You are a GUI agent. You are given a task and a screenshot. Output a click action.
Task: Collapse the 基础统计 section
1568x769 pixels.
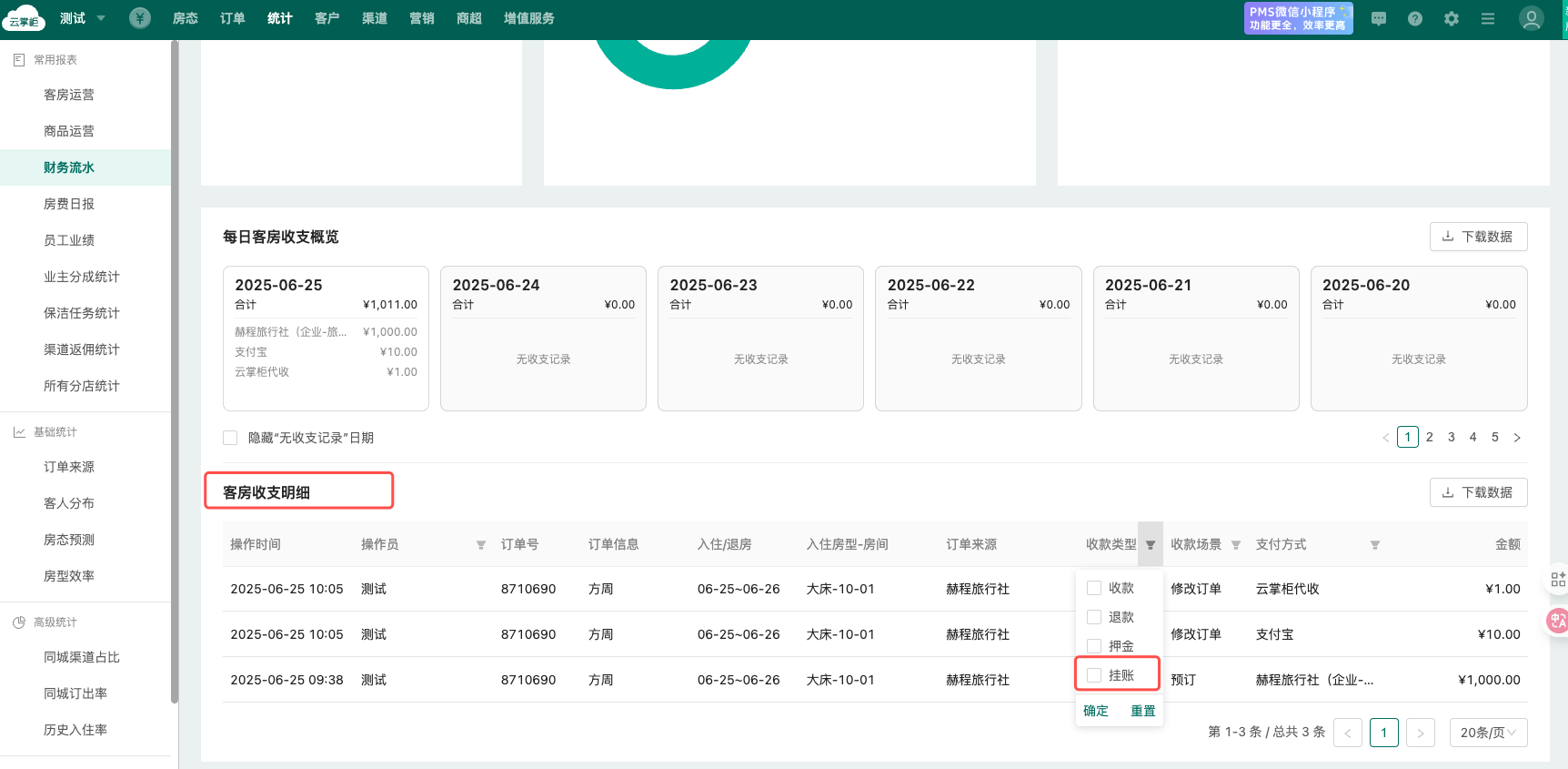45,432
